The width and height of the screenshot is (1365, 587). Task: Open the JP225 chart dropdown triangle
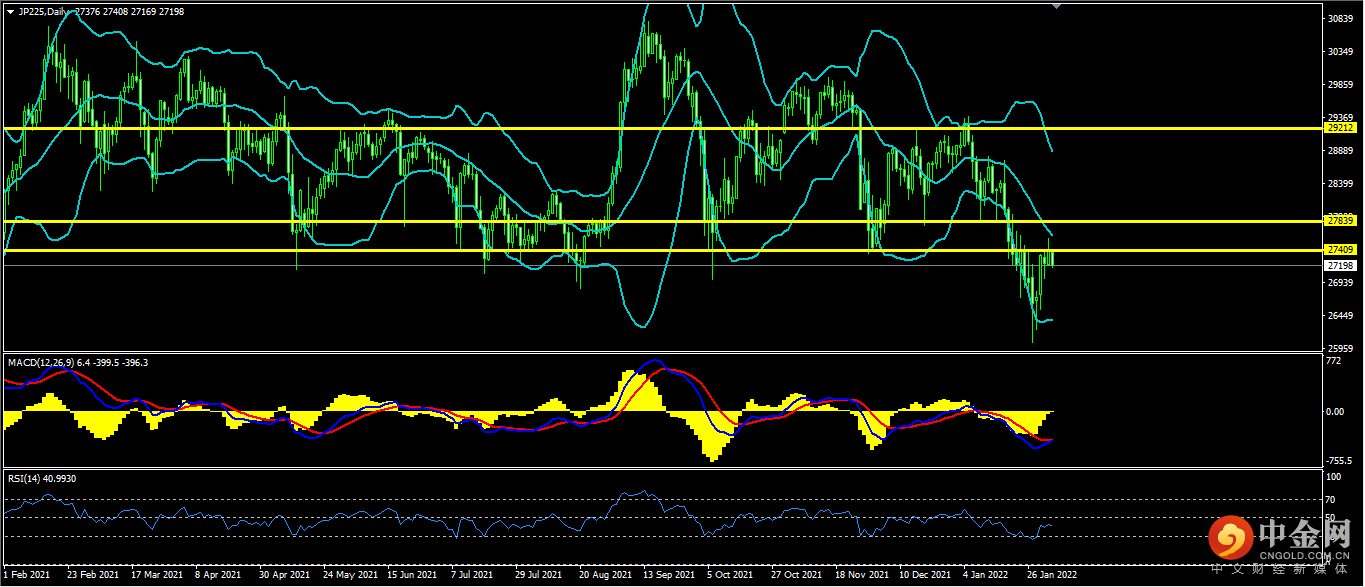click(11, 12)
